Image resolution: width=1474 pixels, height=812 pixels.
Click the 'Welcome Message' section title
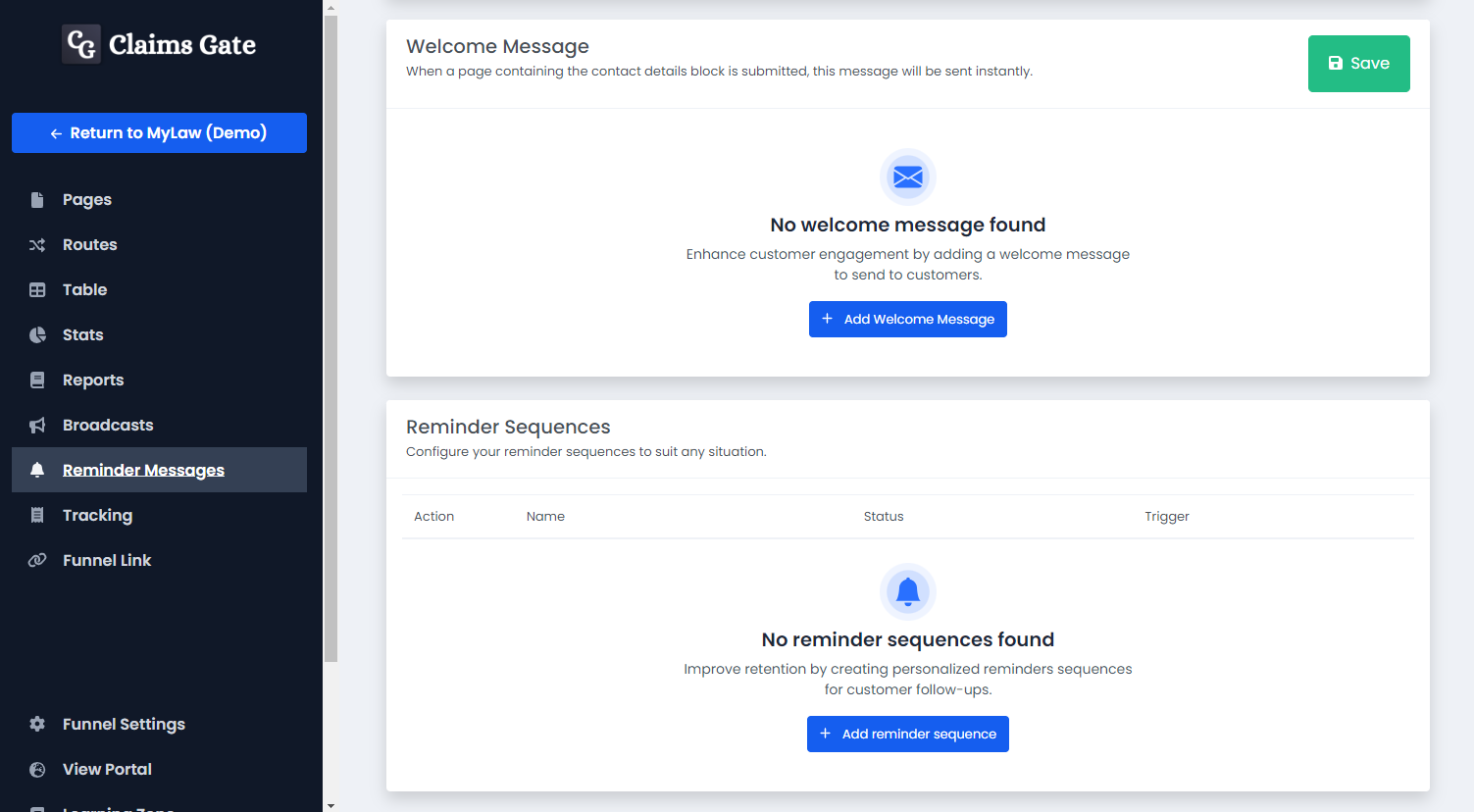coord(497,46)
